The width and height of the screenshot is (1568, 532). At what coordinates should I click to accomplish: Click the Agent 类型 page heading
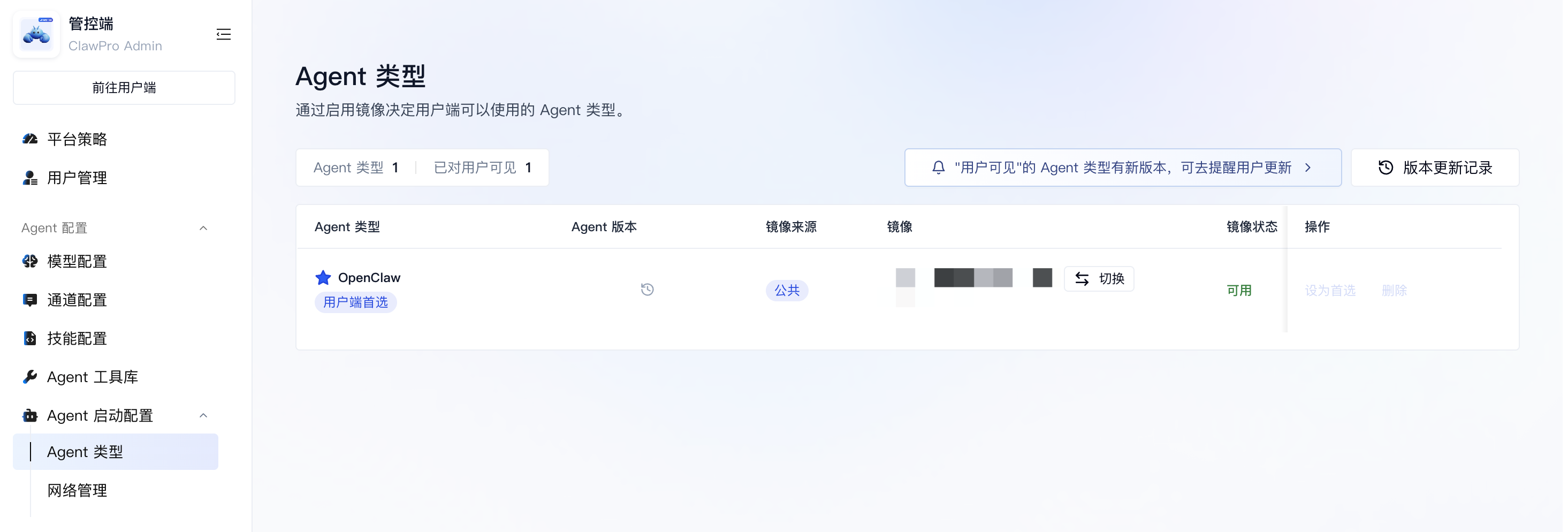tap(360, 77)
